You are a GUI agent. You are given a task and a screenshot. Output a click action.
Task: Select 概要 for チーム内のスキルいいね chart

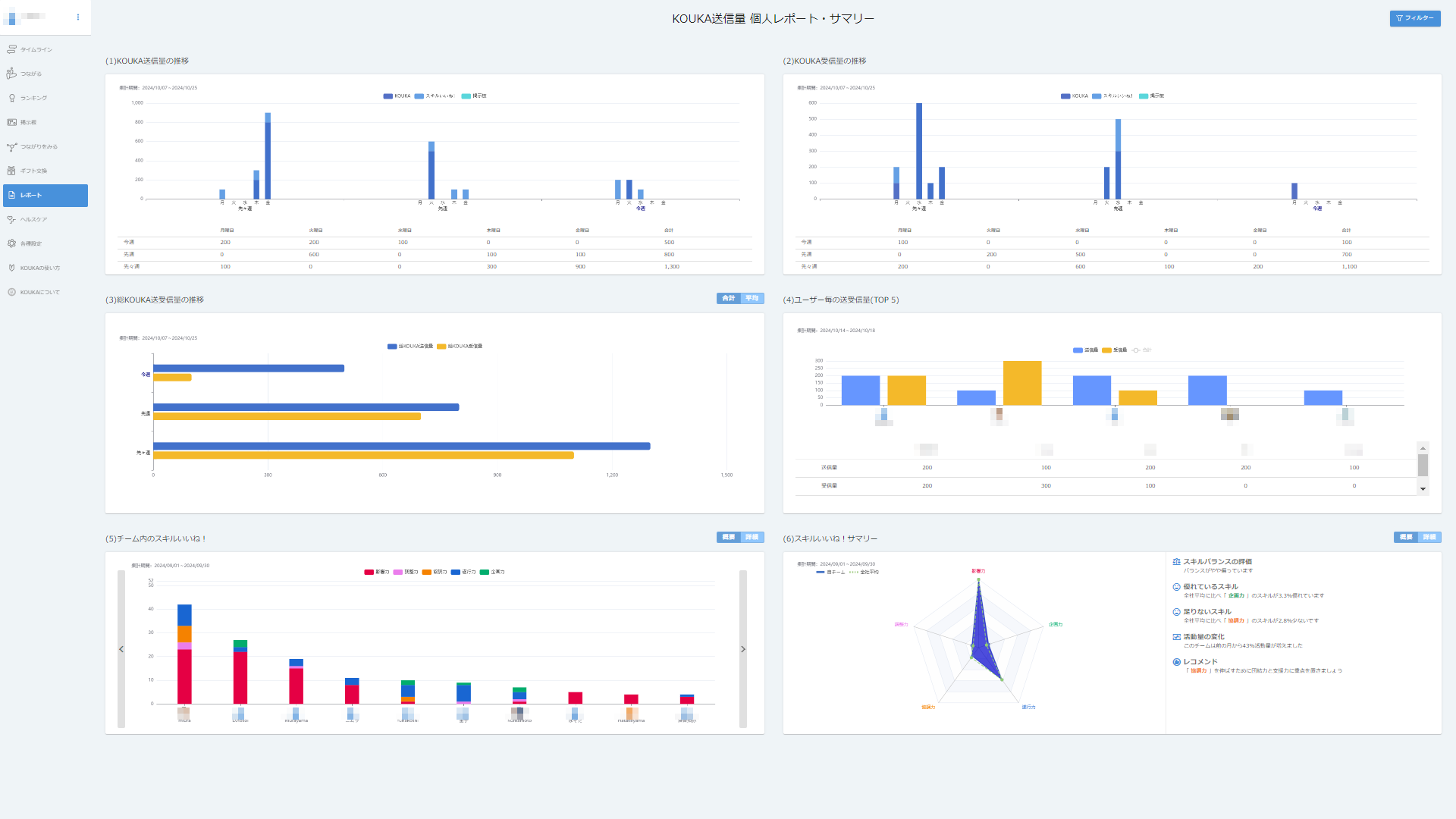click(729, 537)
